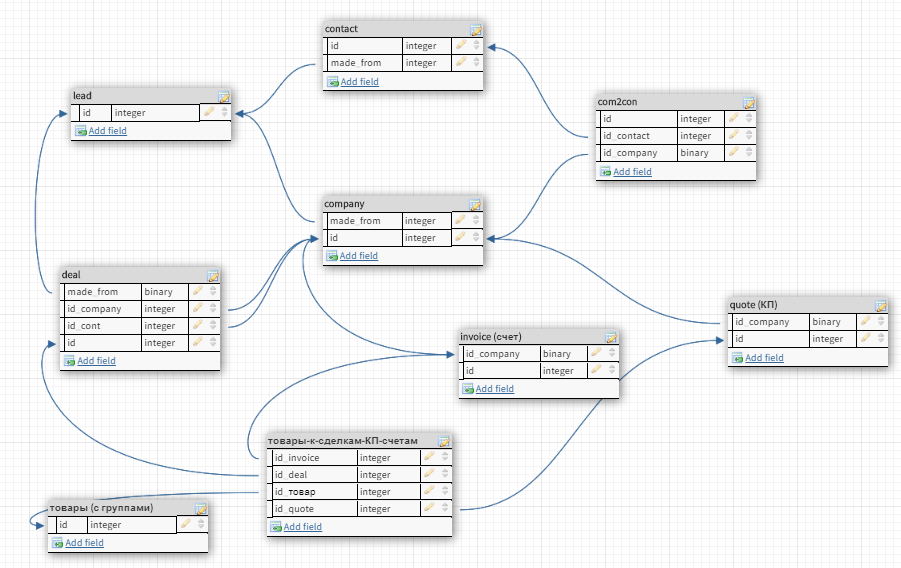The image size is (901, 568).
Task: Click Add field in товары (с группами) table
Action: pyautogui.click(x=84, y=543)
